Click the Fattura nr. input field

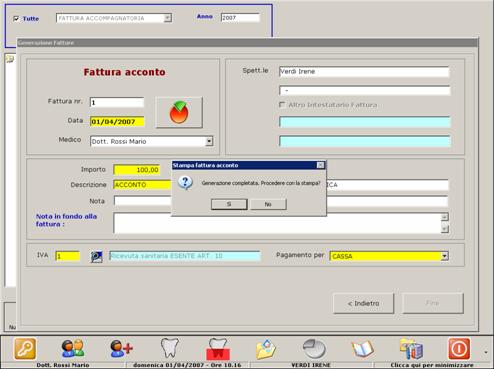coord(117,102)
